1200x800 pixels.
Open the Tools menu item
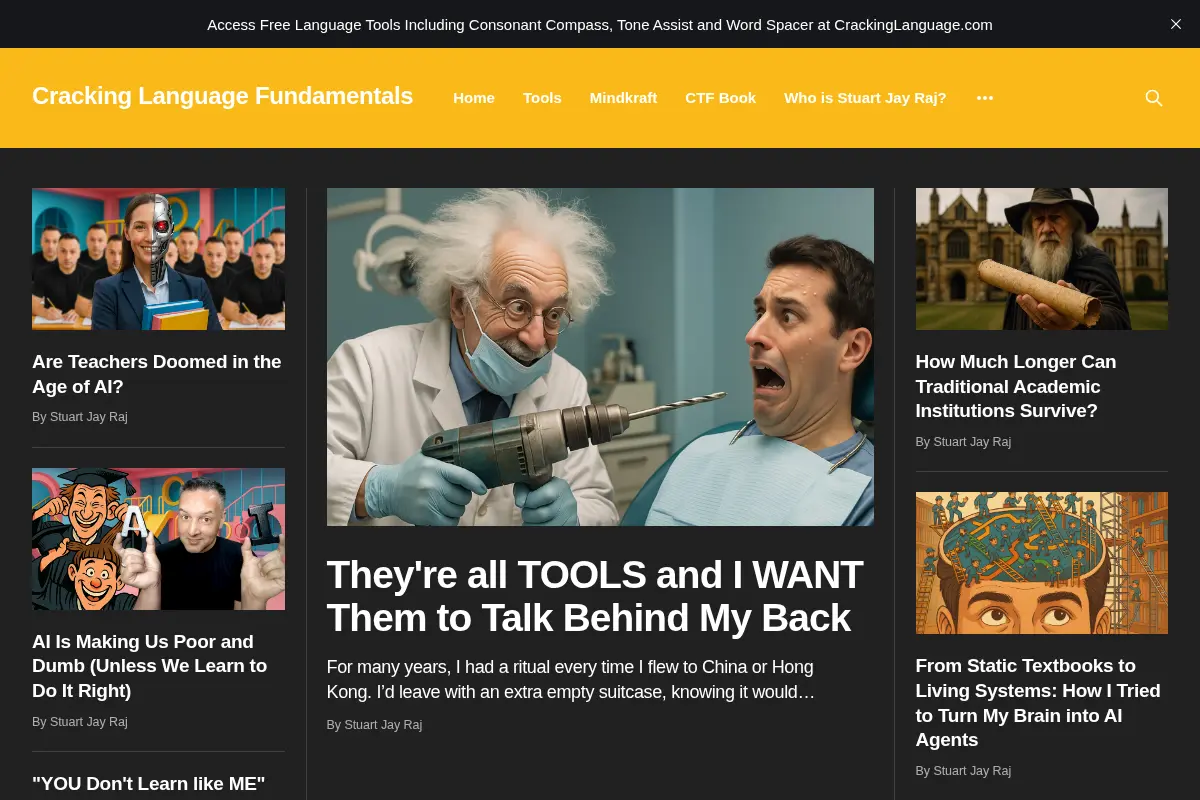[x=542, y=98]
